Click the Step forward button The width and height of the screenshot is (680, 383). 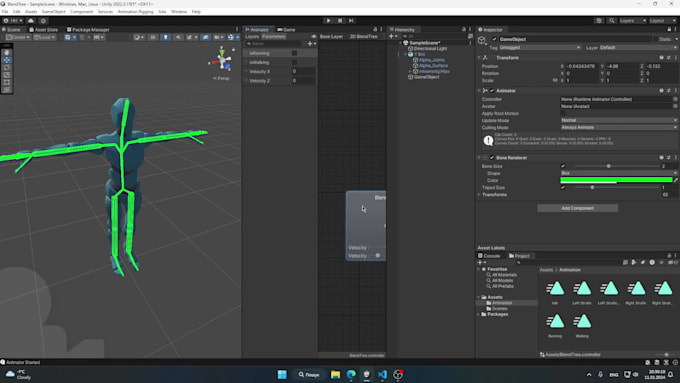tap(351, 20)
